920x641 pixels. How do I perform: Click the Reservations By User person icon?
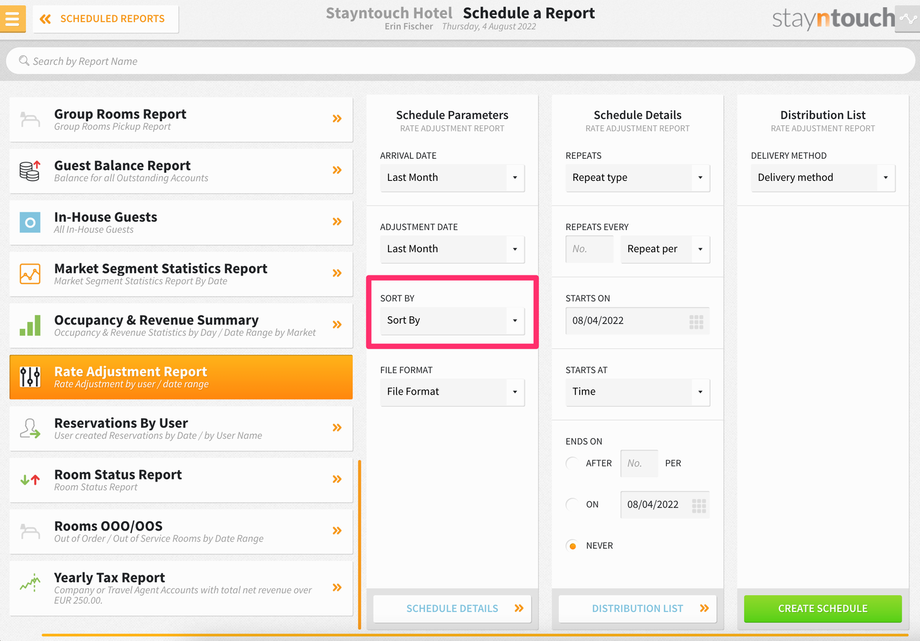pos(30,429)
